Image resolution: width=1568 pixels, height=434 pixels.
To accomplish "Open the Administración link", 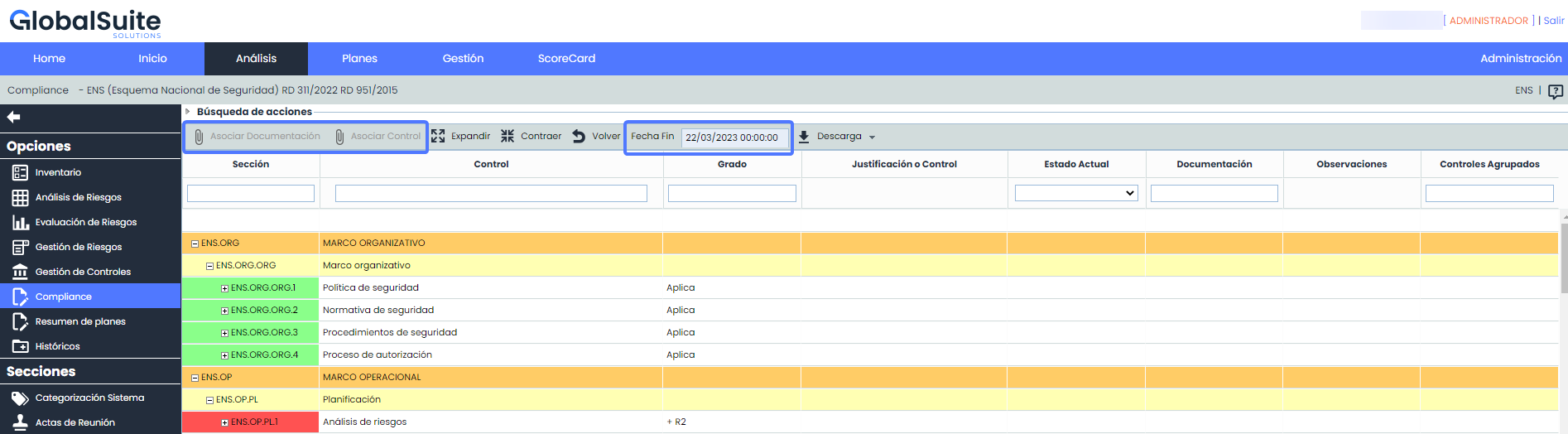I will click(1520, 59).
